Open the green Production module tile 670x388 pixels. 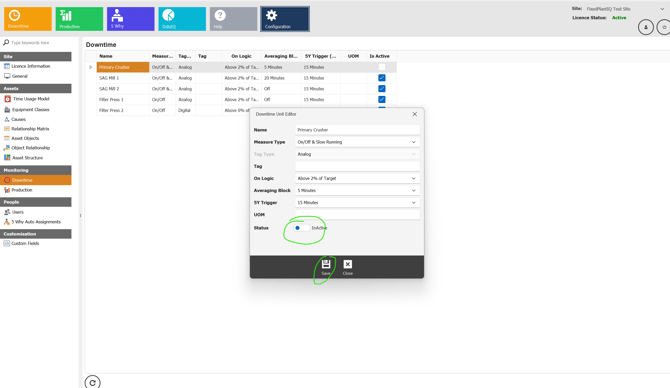point(79,19)
